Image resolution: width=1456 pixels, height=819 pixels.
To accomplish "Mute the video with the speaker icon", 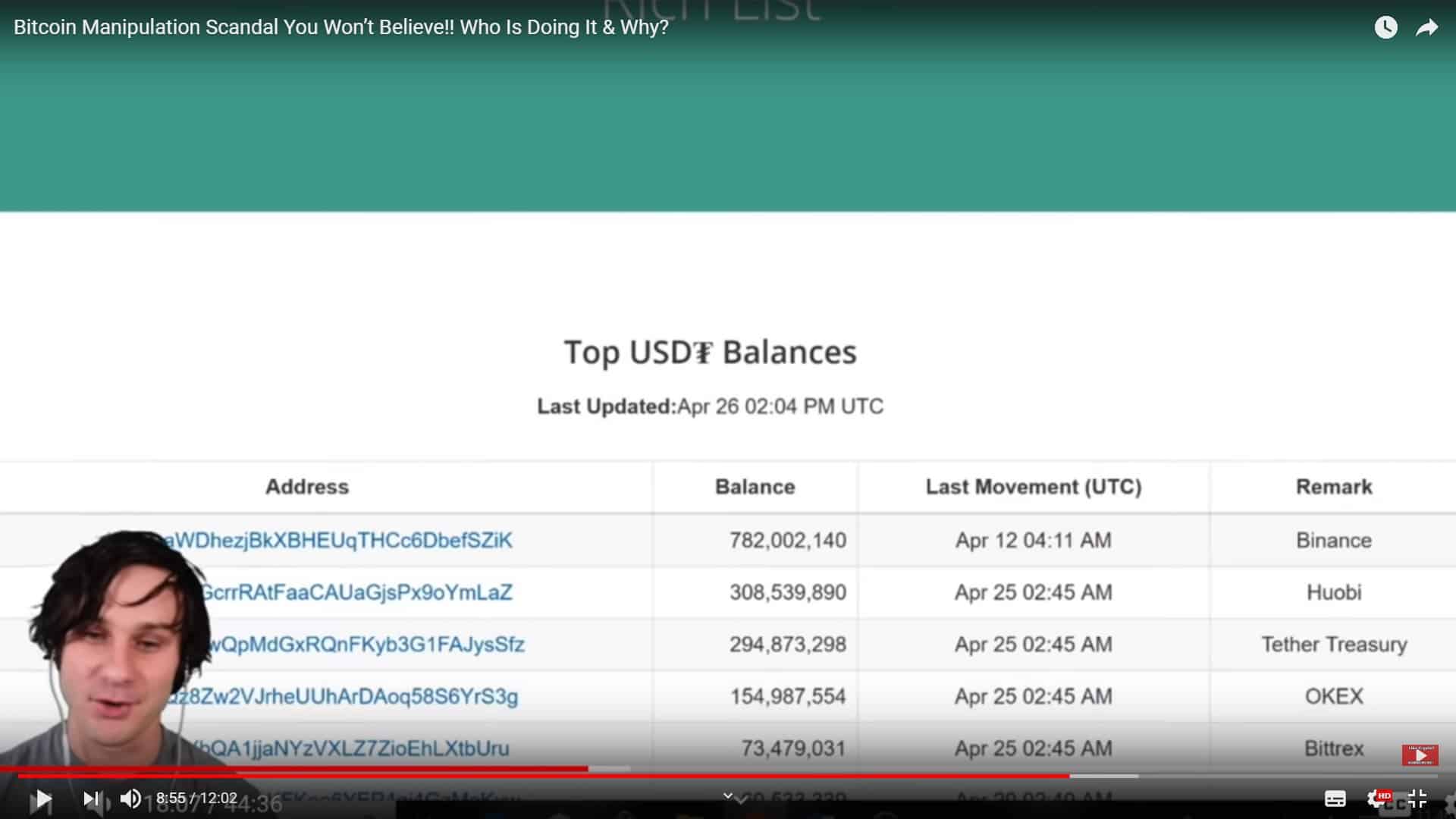I will [130, 799].
